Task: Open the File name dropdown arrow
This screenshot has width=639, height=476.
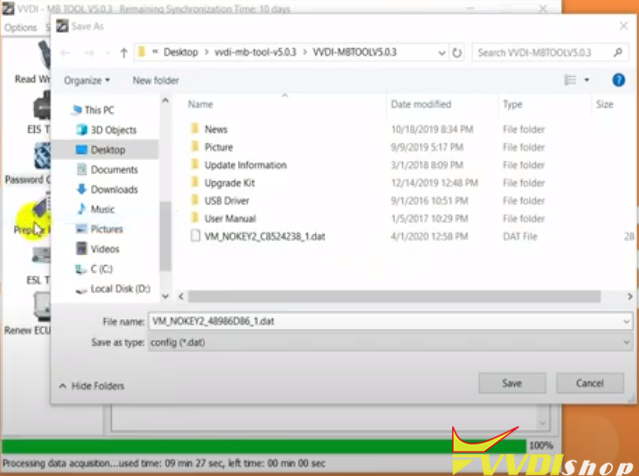Action: coord(626,322)
